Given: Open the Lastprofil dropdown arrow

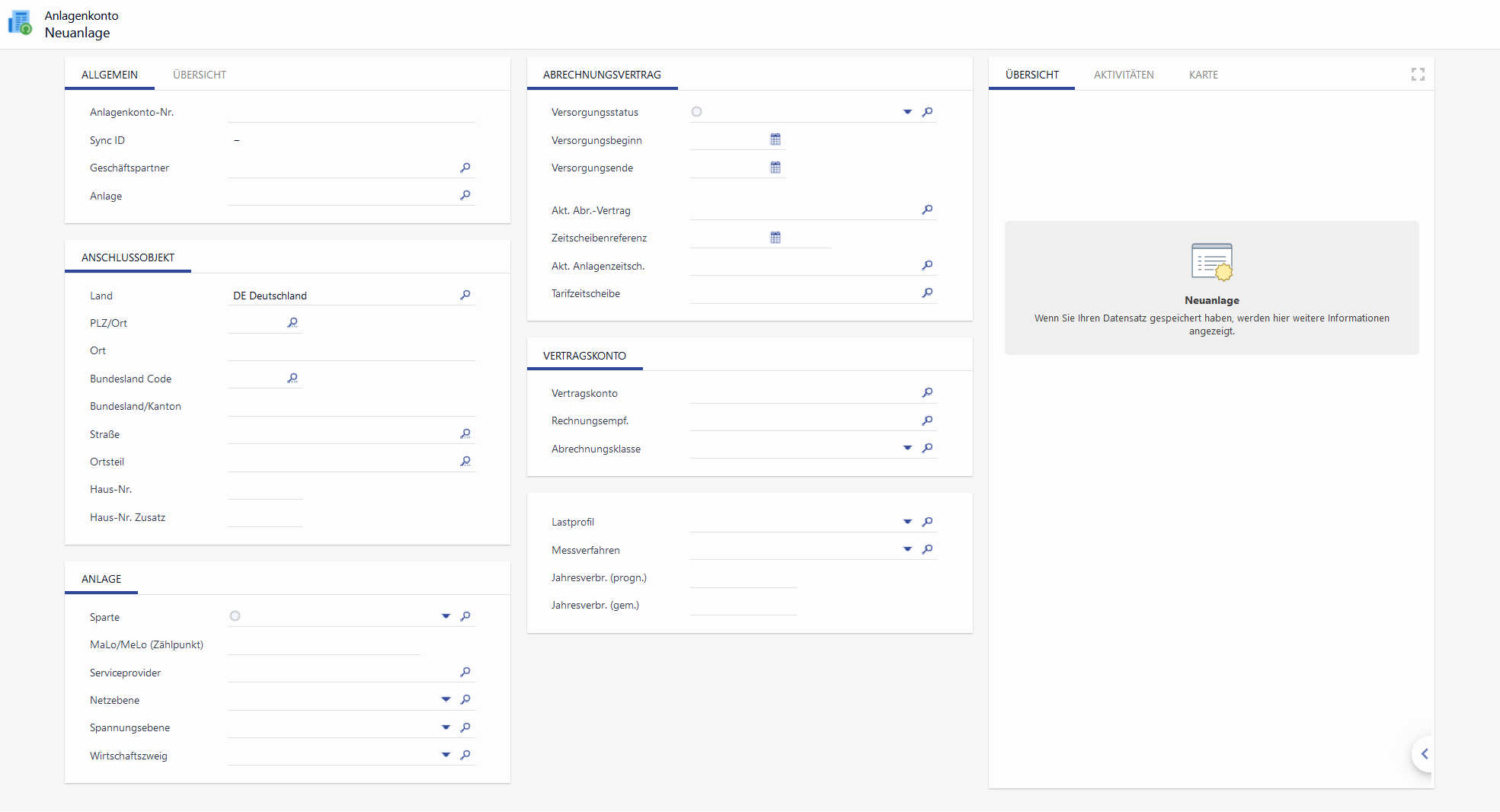Looking at the screenshot, I should (x=907, y=522).
